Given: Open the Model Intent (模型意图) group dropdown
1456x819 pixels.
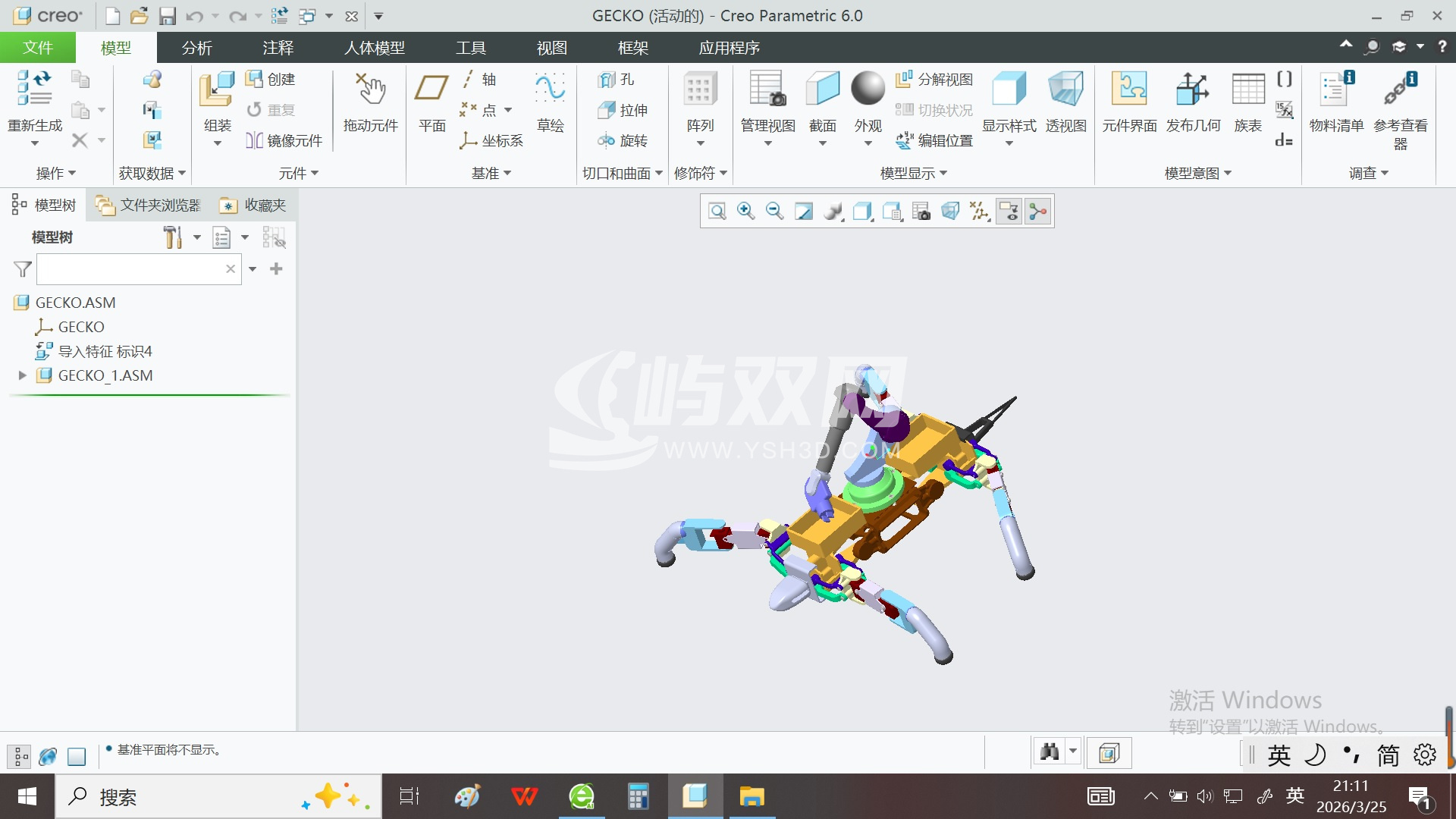Looking at the screenshot, I should [x=1198, y=174].
